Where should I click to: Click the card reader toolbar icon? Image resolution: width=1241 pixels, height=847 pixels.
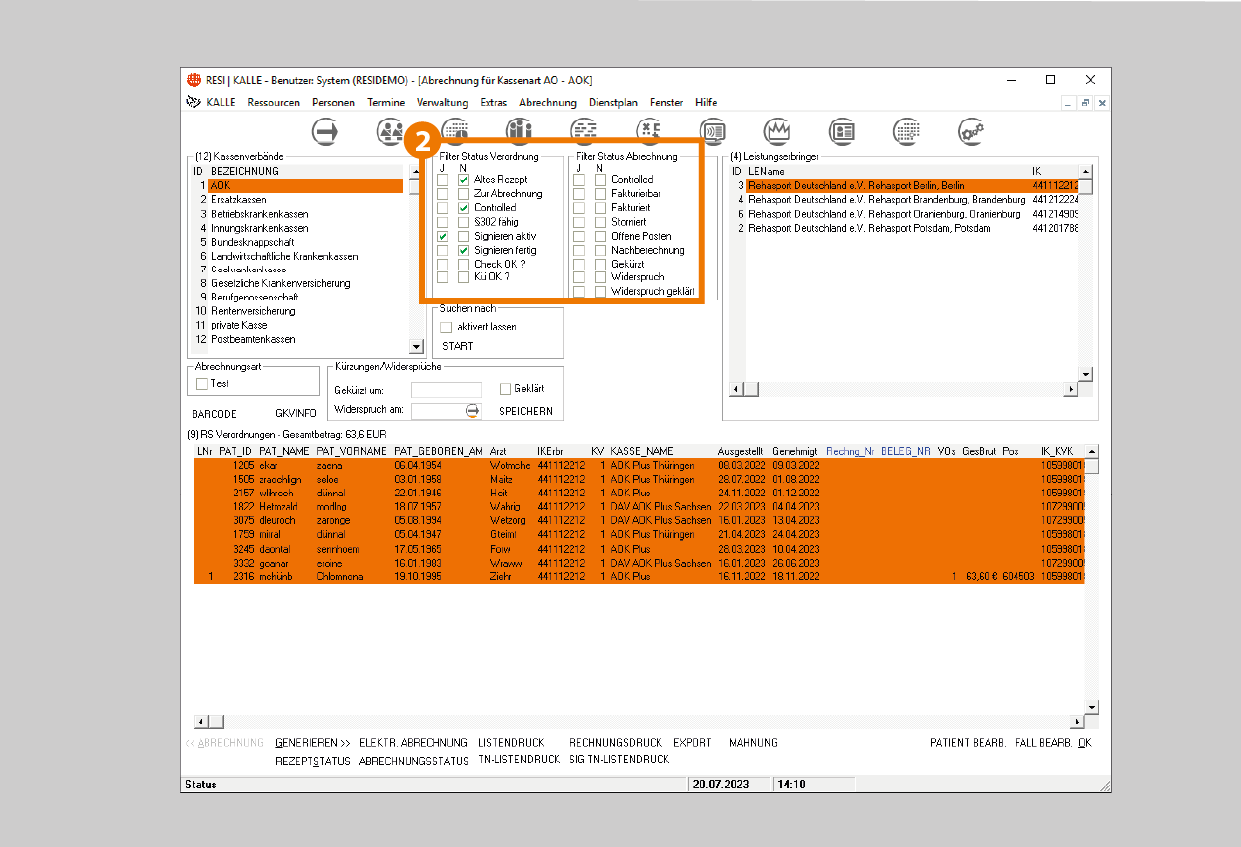[x=713, y=131]
